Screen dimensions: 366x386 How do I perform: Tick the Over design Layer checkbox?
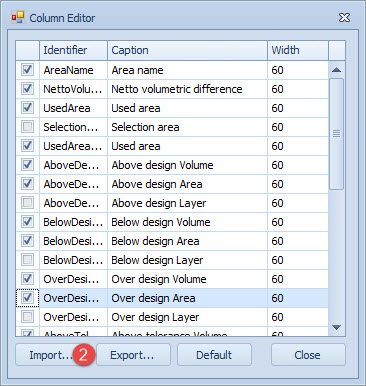[27, 317]
